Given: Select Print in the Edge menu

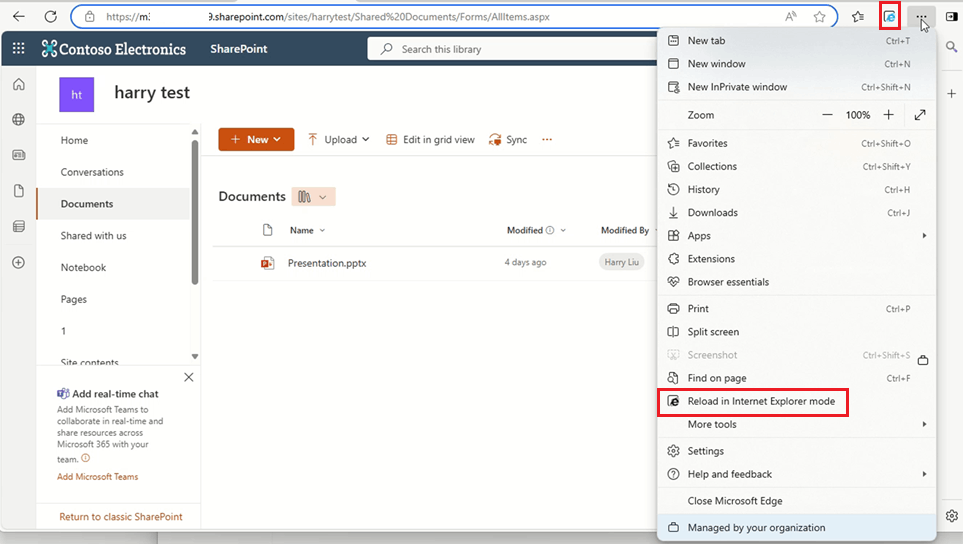Looking at the screenshot, I should [x=797, y=309].
